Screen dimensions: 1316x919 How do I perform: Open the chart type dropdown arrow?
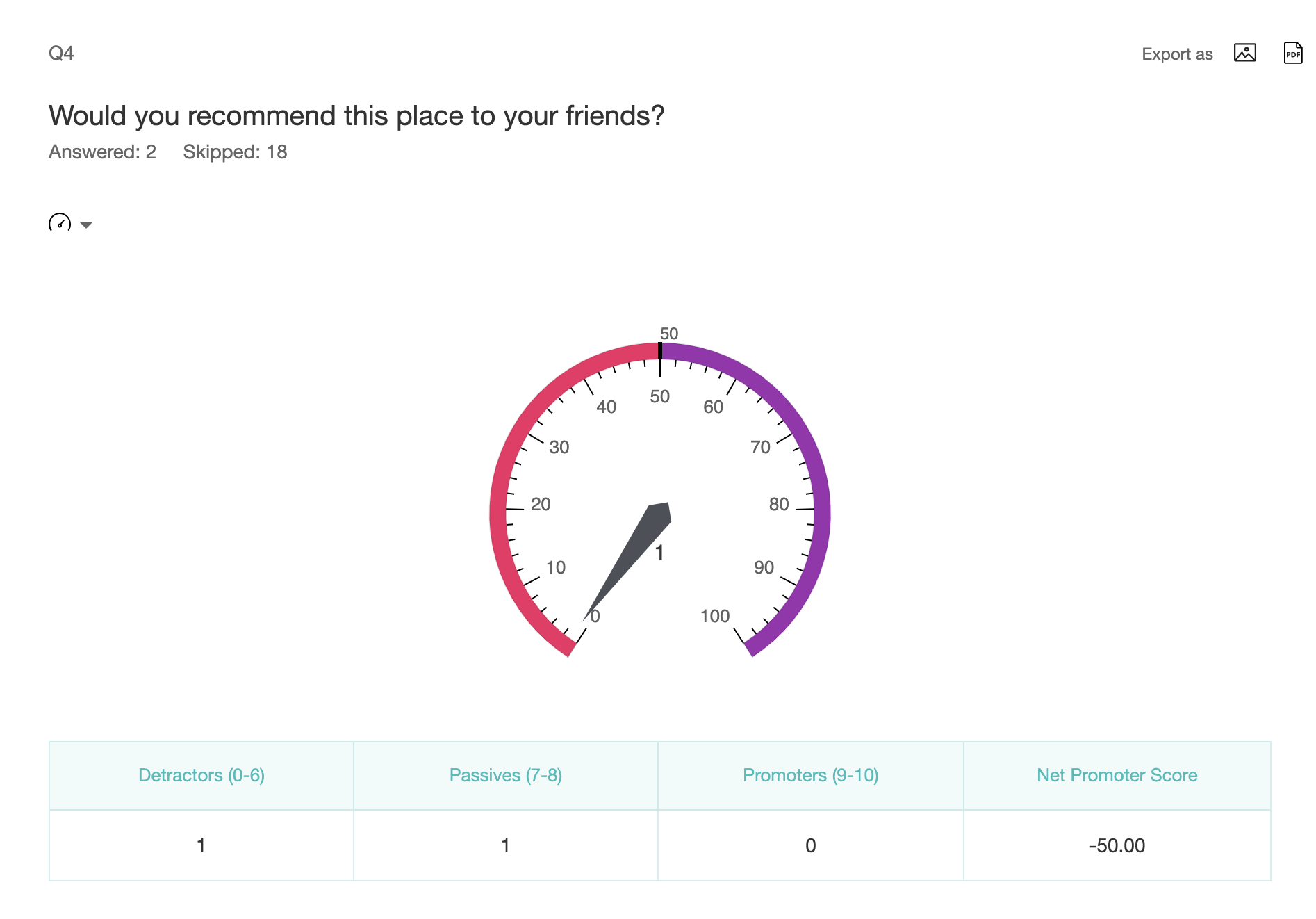(86, 225)
